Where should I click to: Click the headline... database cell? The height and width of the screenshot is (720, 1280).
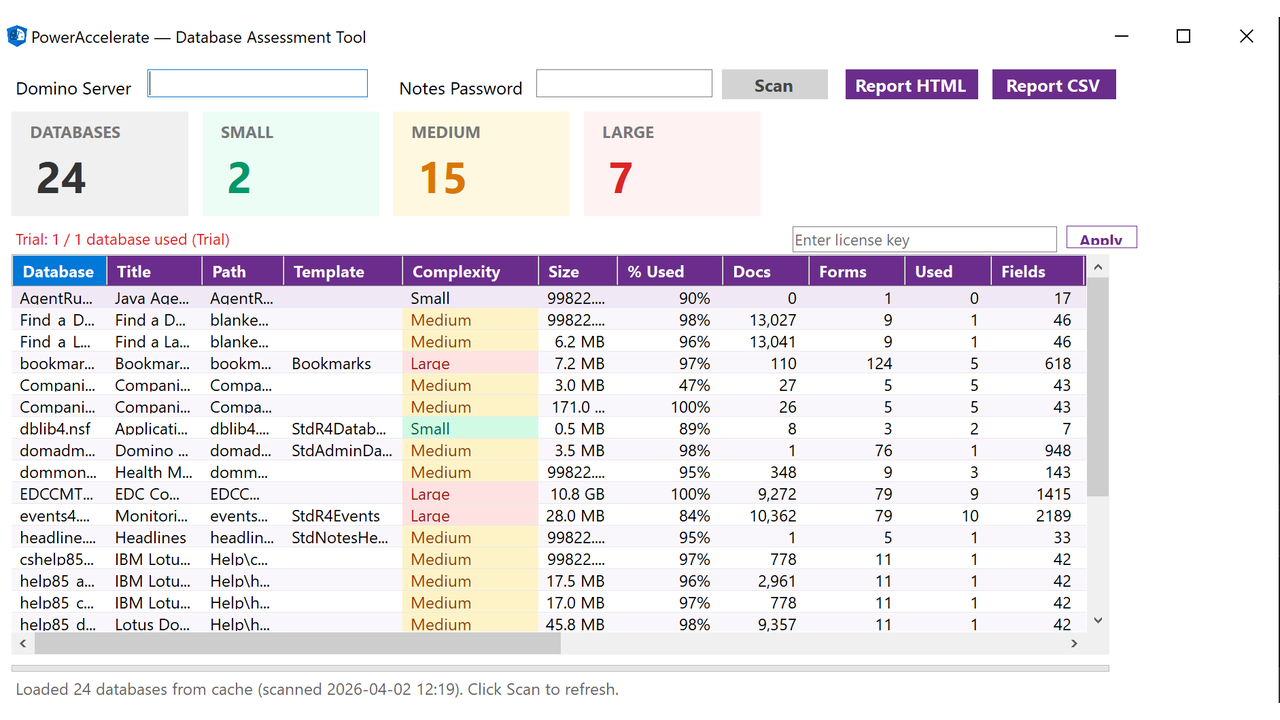click(x=58, y=537)
